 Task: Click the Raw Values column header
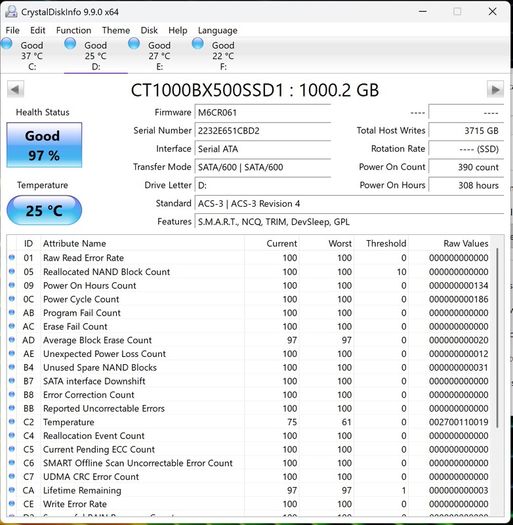[x=450, y=243]
